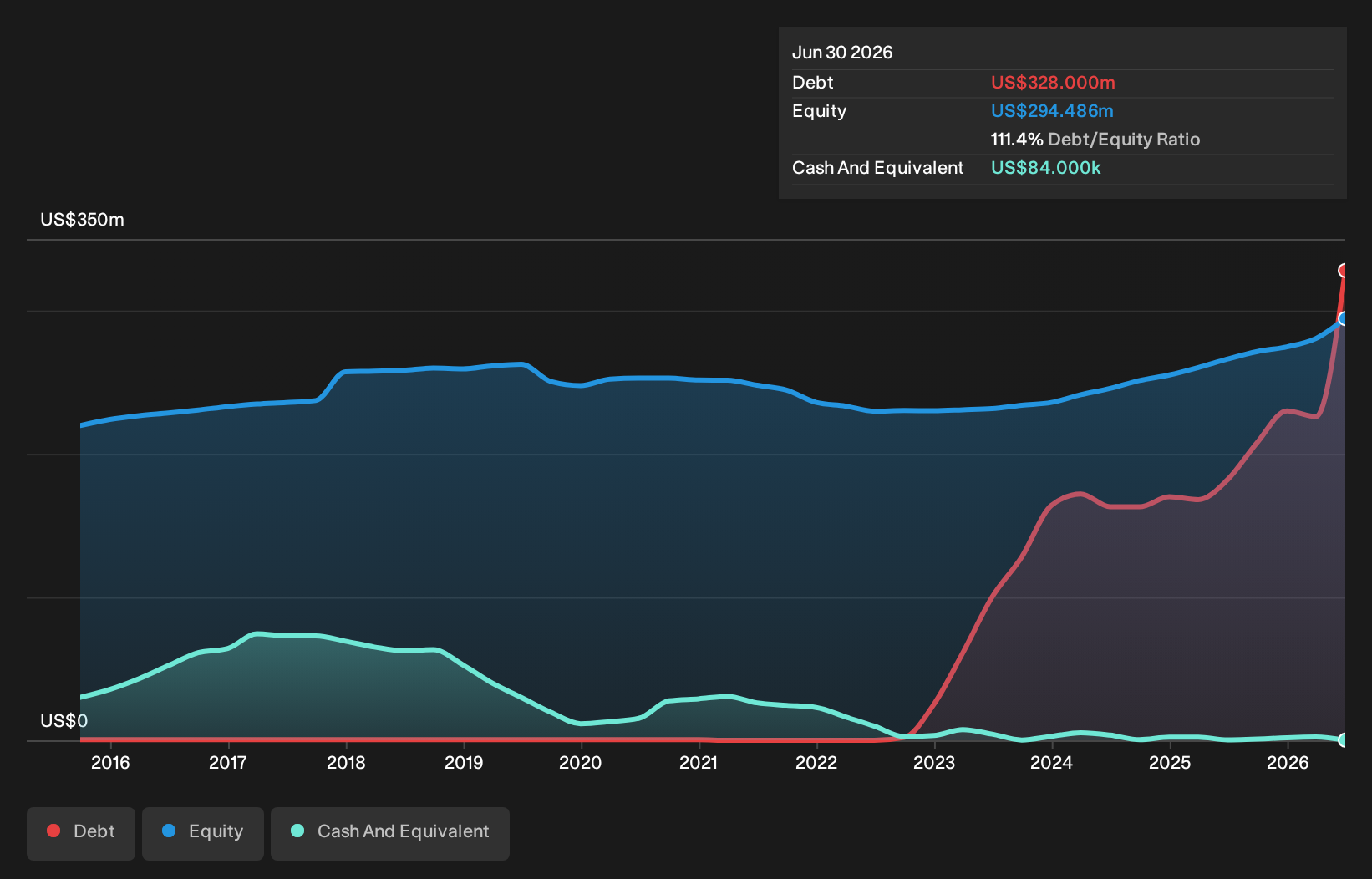Click Cash And Equivalent label in tooltip
Viewport: 1372px width, 879px height.
pyautogui.click(x=878, y=168)
